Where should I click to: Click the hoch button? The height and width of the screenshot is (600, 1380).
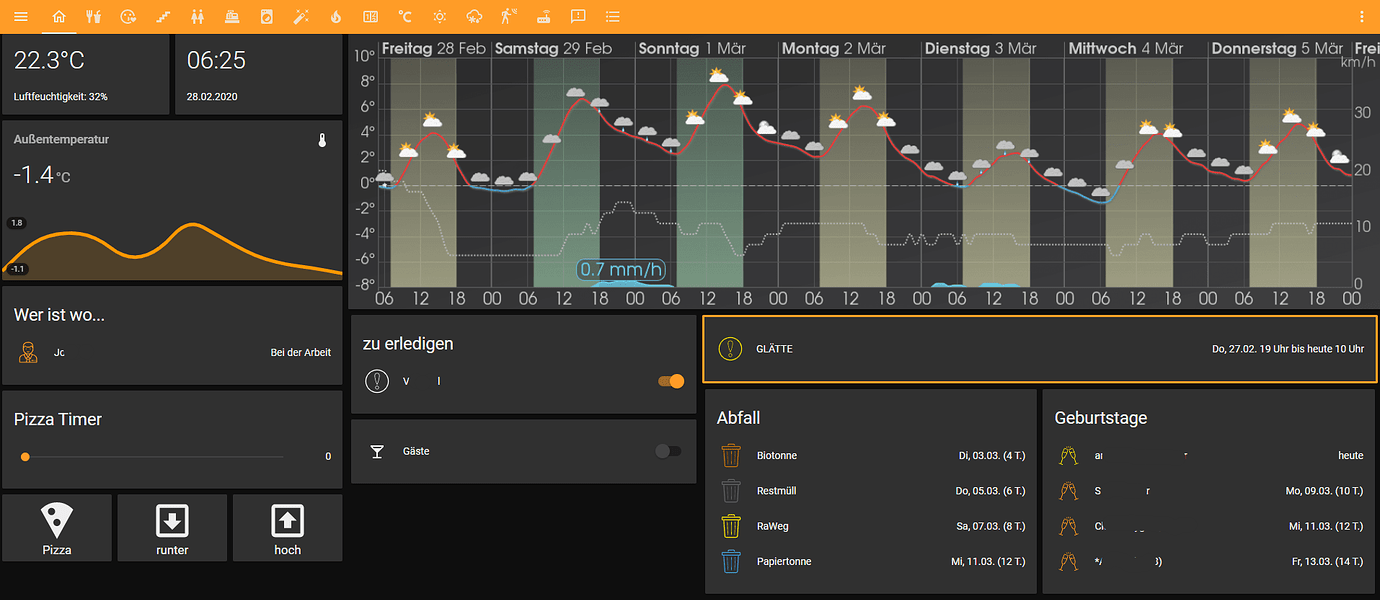click(x=287, y=527)
